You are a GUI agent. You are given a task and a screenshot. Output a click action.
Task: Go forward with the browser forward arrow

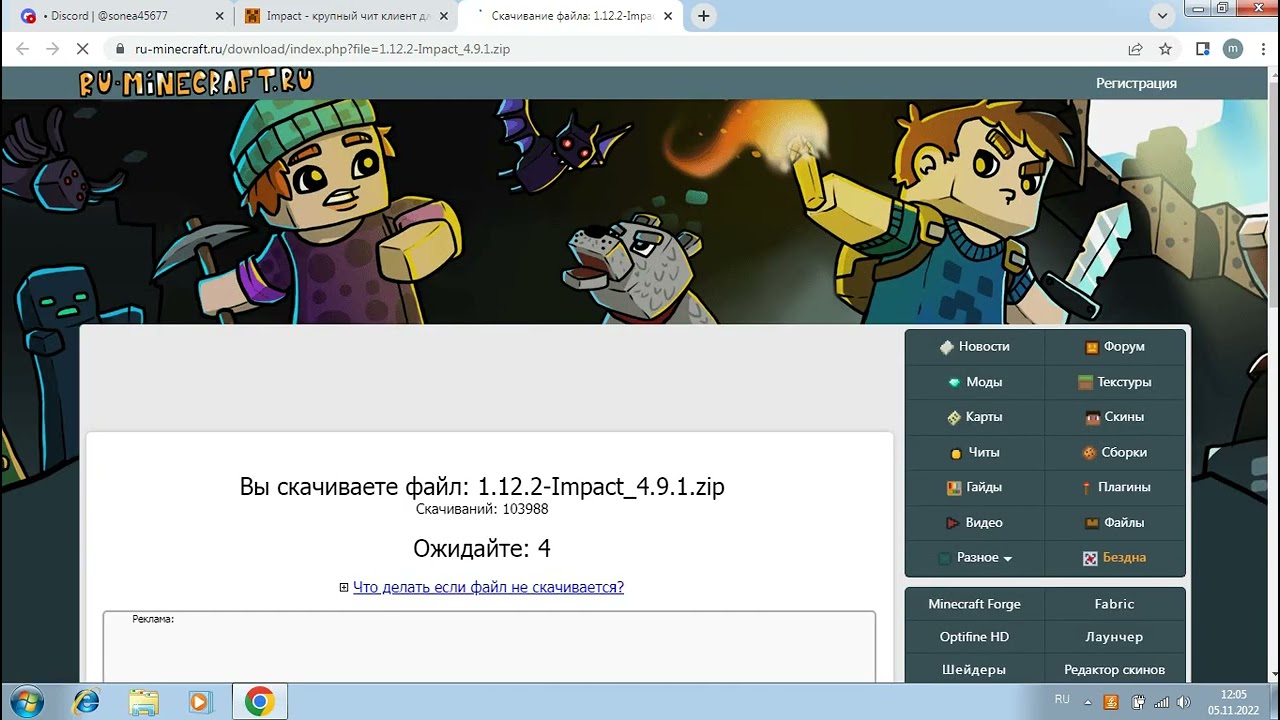(53, 48)
